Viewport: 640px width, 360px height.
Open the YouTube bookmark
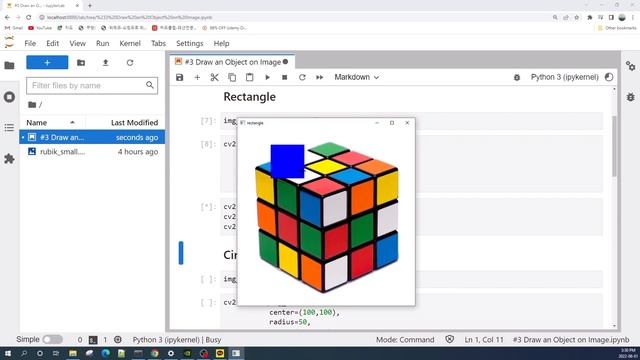[x=40, y=28]
